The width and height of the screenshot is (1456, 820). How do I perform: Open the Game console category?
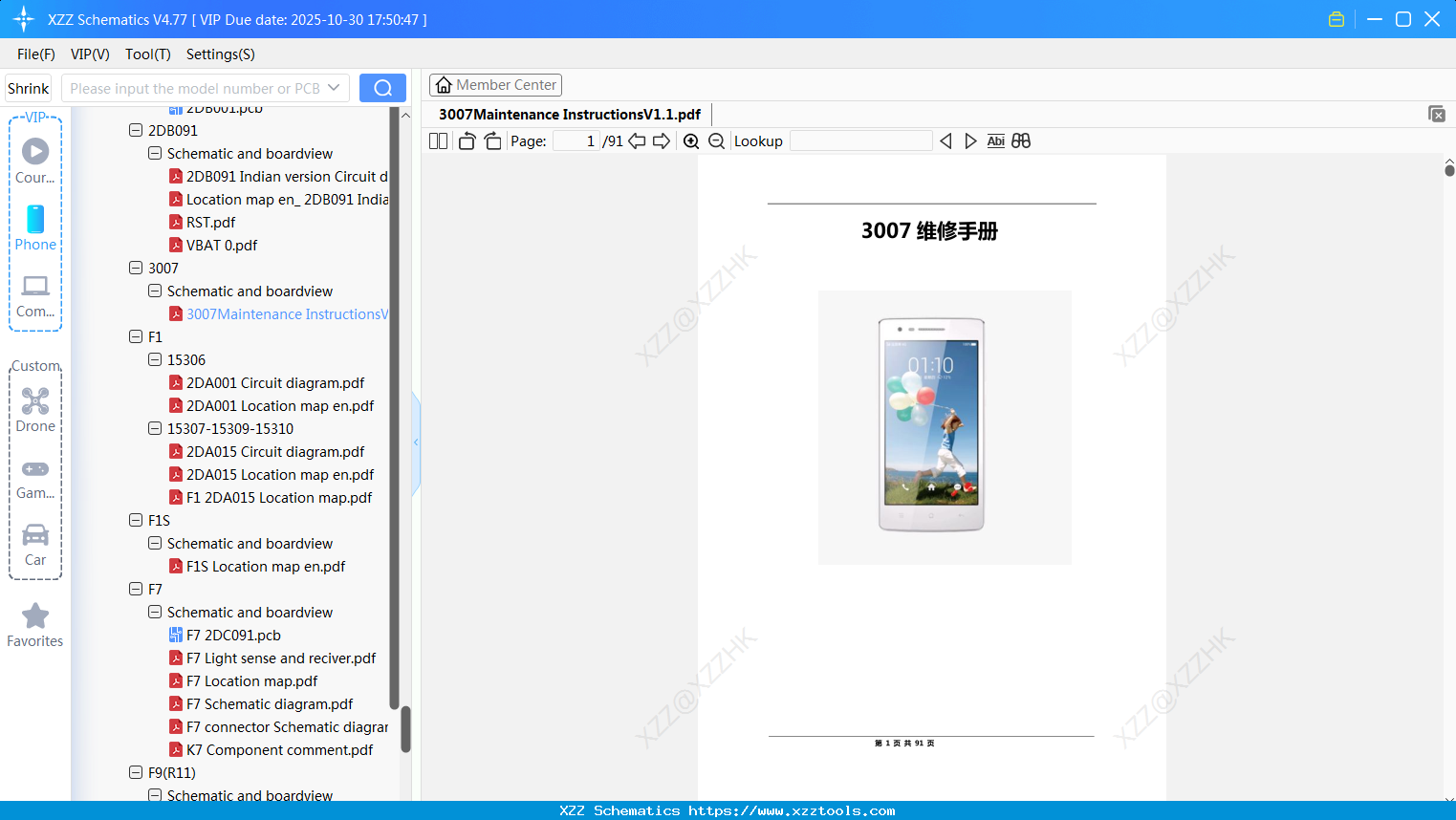pyautogui.click(x=35, y=478)
